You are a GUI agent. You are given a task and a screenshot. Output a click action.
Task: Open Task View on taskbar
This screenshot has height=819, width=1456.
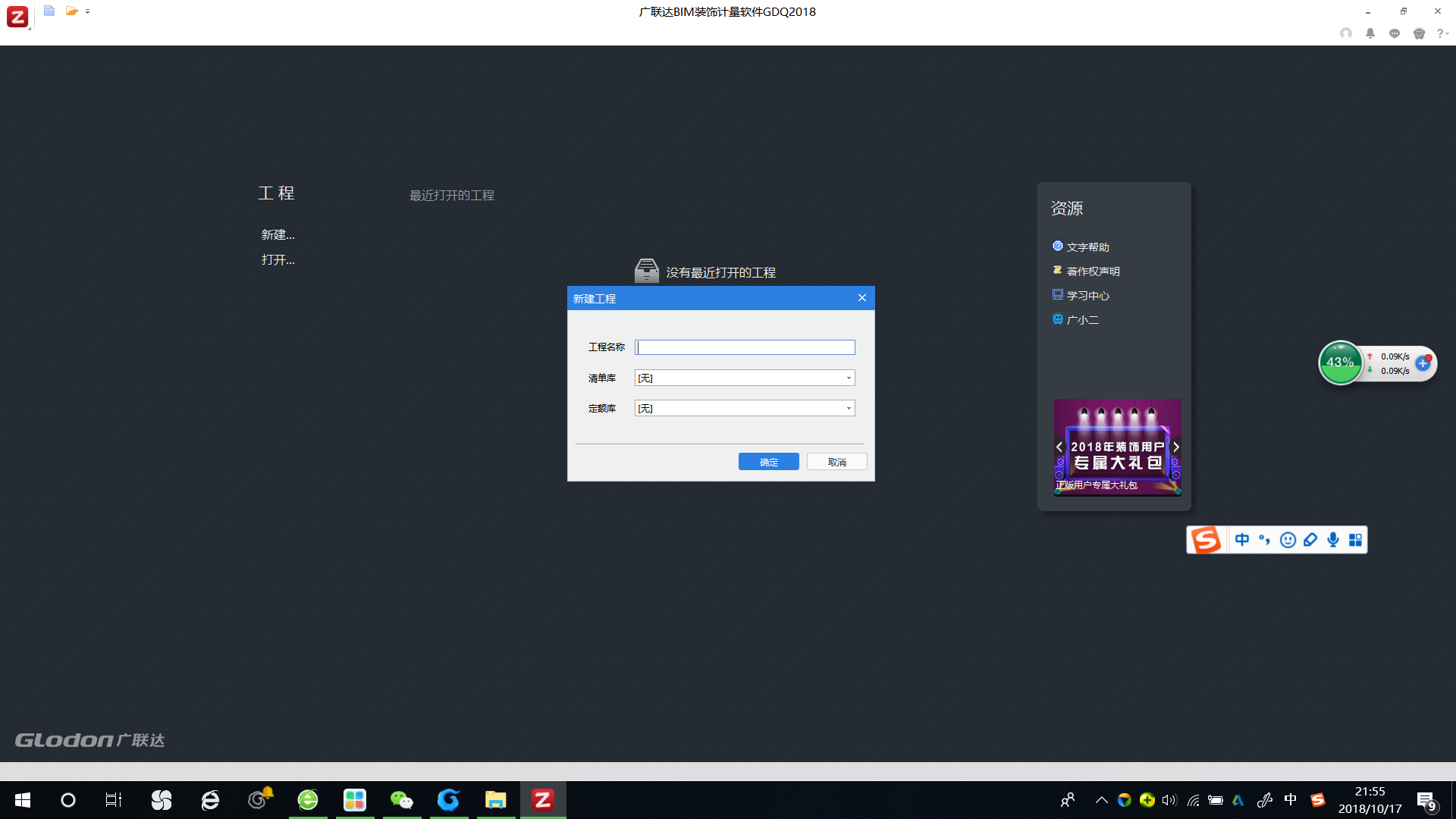click(114, 800)
